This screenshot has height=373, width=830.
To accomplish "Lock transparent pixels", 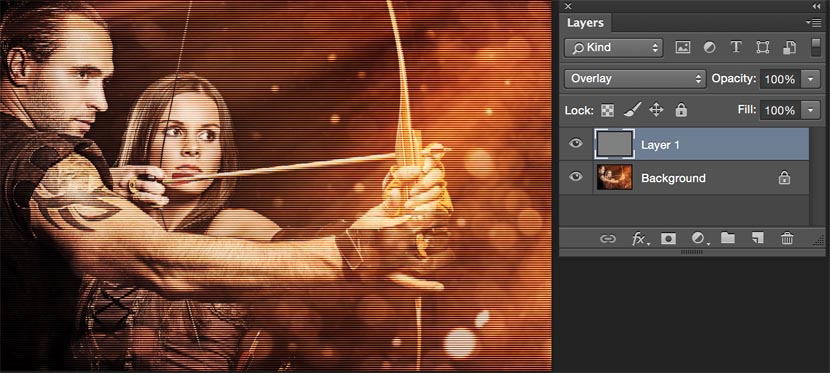I will (608, 111).
